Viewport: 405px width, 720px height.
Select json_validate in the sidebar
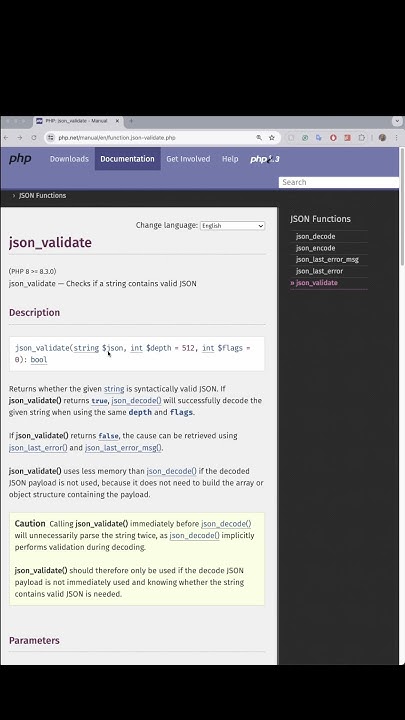click(x=317, y=283)
